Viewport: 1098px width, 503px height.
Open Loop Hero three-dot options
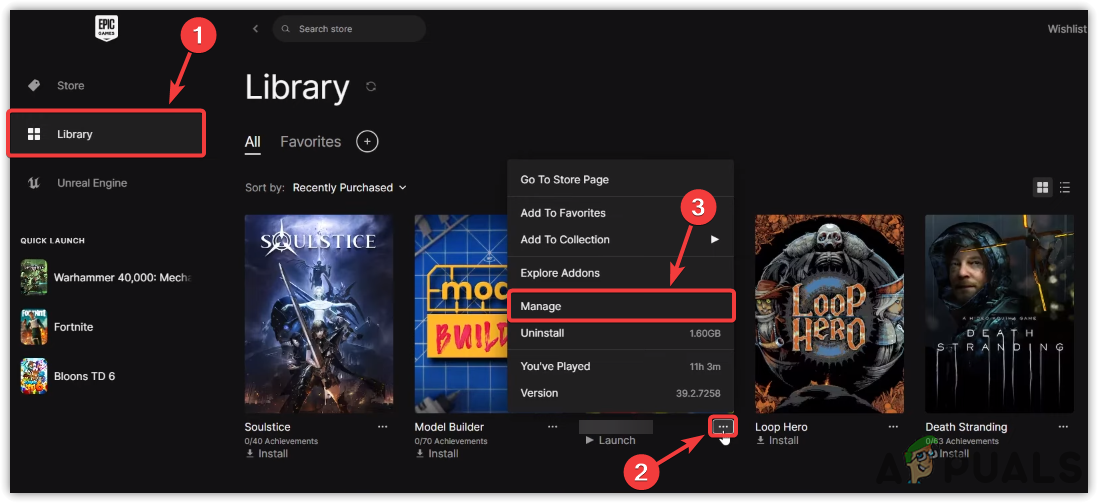(893, 427)
